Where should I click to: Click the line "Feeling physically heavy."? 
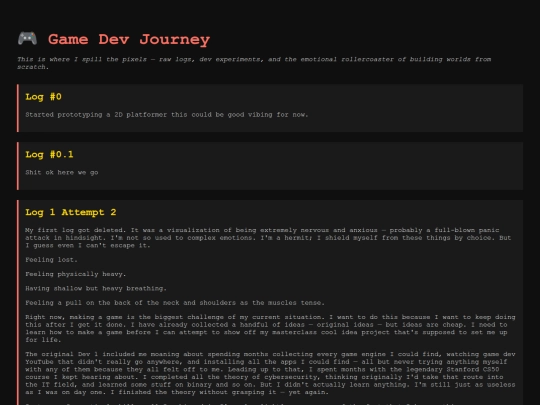tap(75, 274)
